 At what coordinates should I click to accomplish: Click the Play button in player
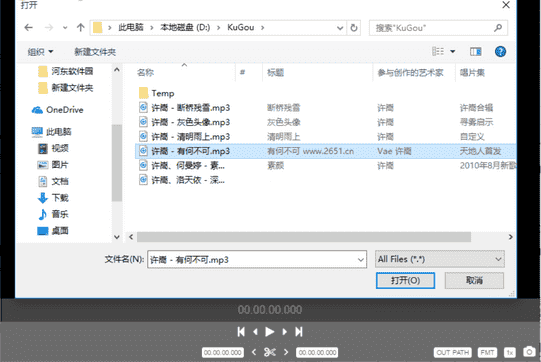point(269,332)
